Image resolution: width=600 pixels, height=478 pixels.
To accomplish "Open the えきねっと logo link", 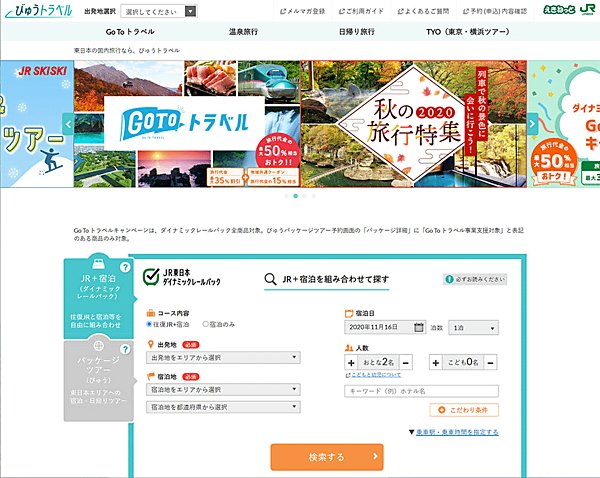I will point(559,10).
